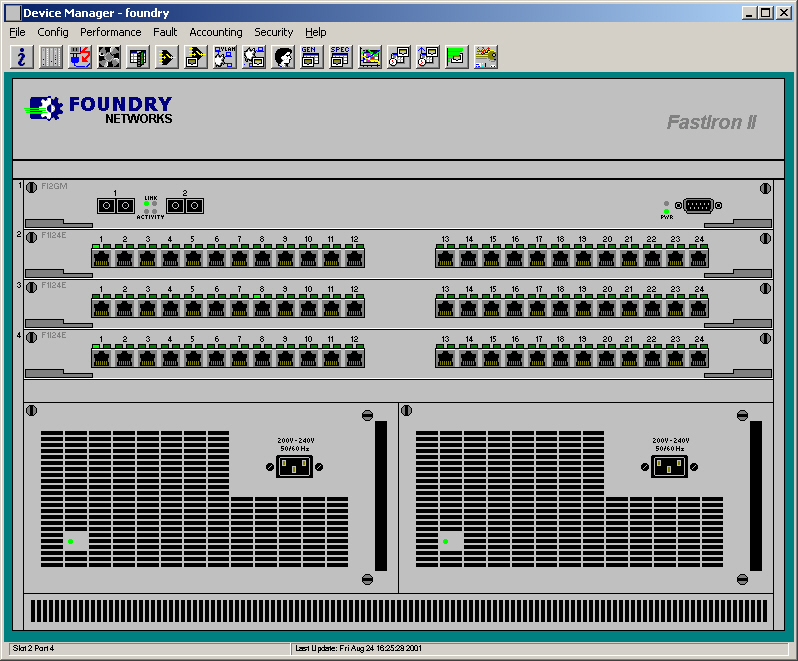Select port 24 on slot 4 module
This screenshot has height=661, width=798.
[x=699, y=358]
